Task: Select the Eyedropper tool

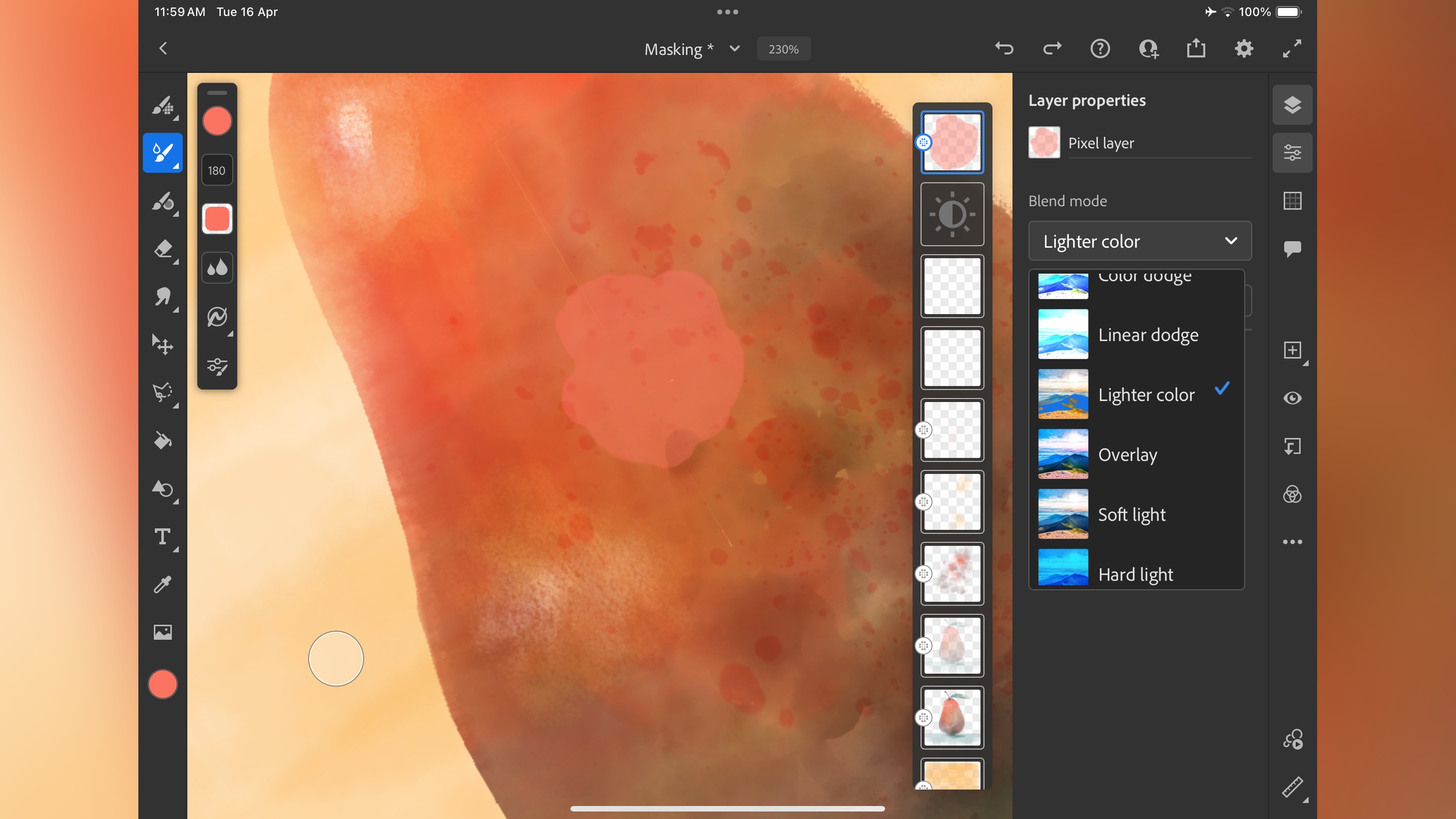Action: click(162, 584)
